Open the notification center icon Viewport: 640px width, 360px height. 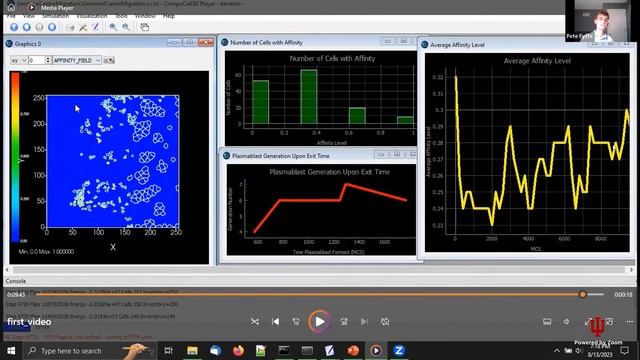coord(624,351)
